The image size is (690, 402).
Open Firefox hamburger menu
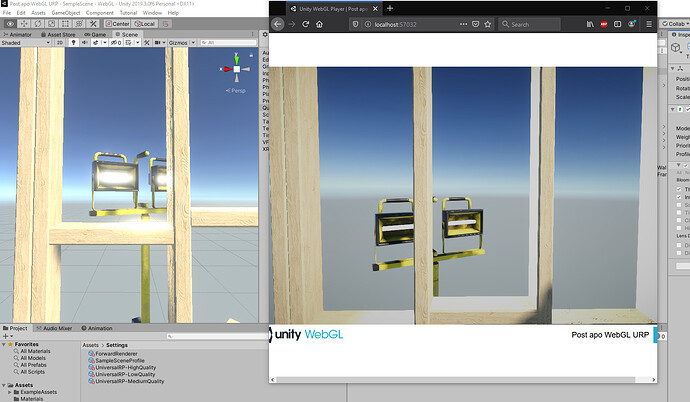click(649, 24)
